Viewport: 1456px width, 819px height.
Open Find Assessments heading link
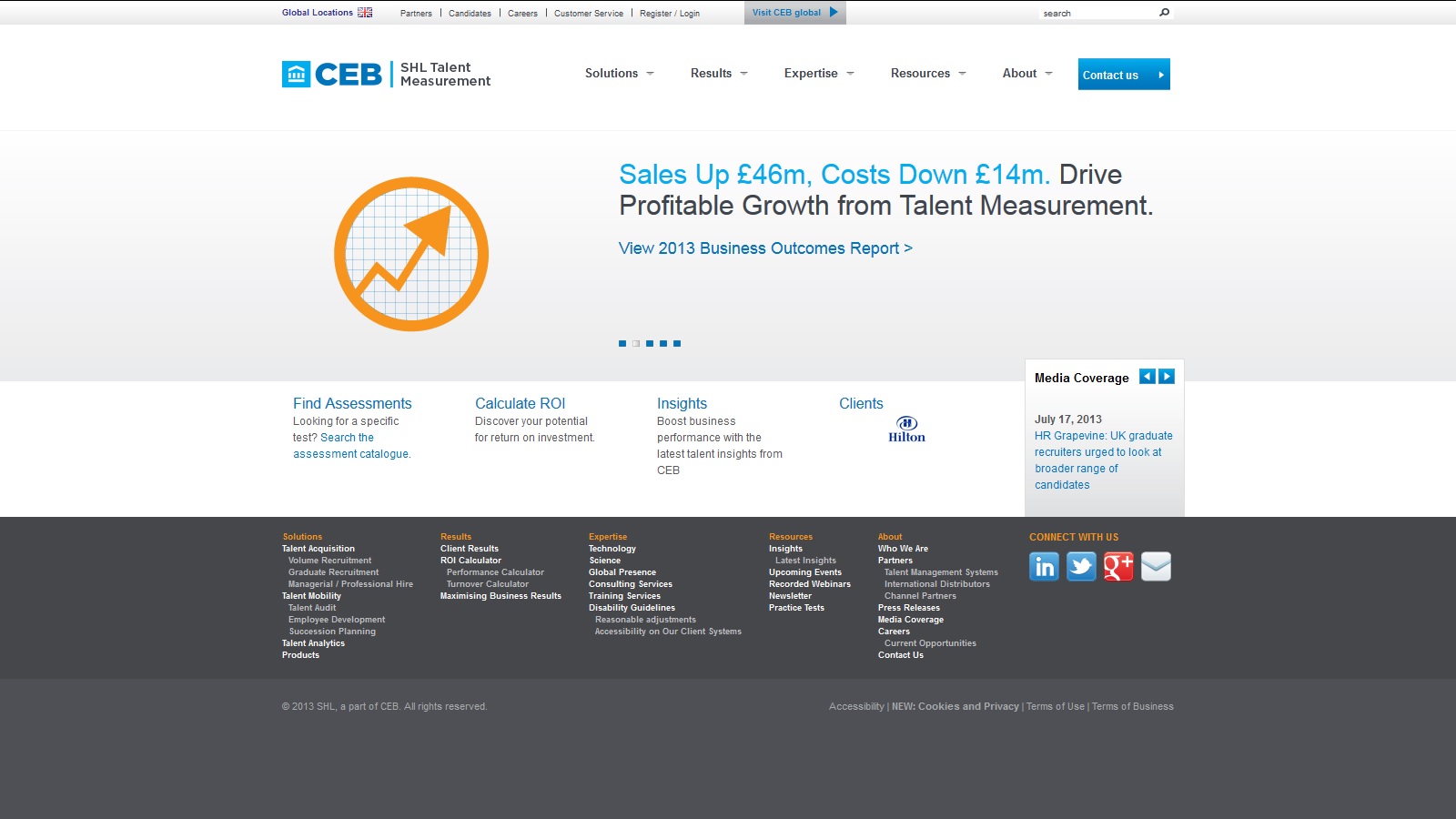[x=352, y=403]
